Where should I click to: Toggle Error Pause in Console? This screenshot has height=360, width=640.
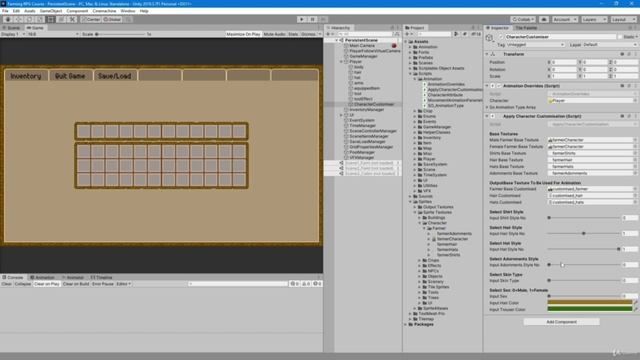click(x=102, y=284)
